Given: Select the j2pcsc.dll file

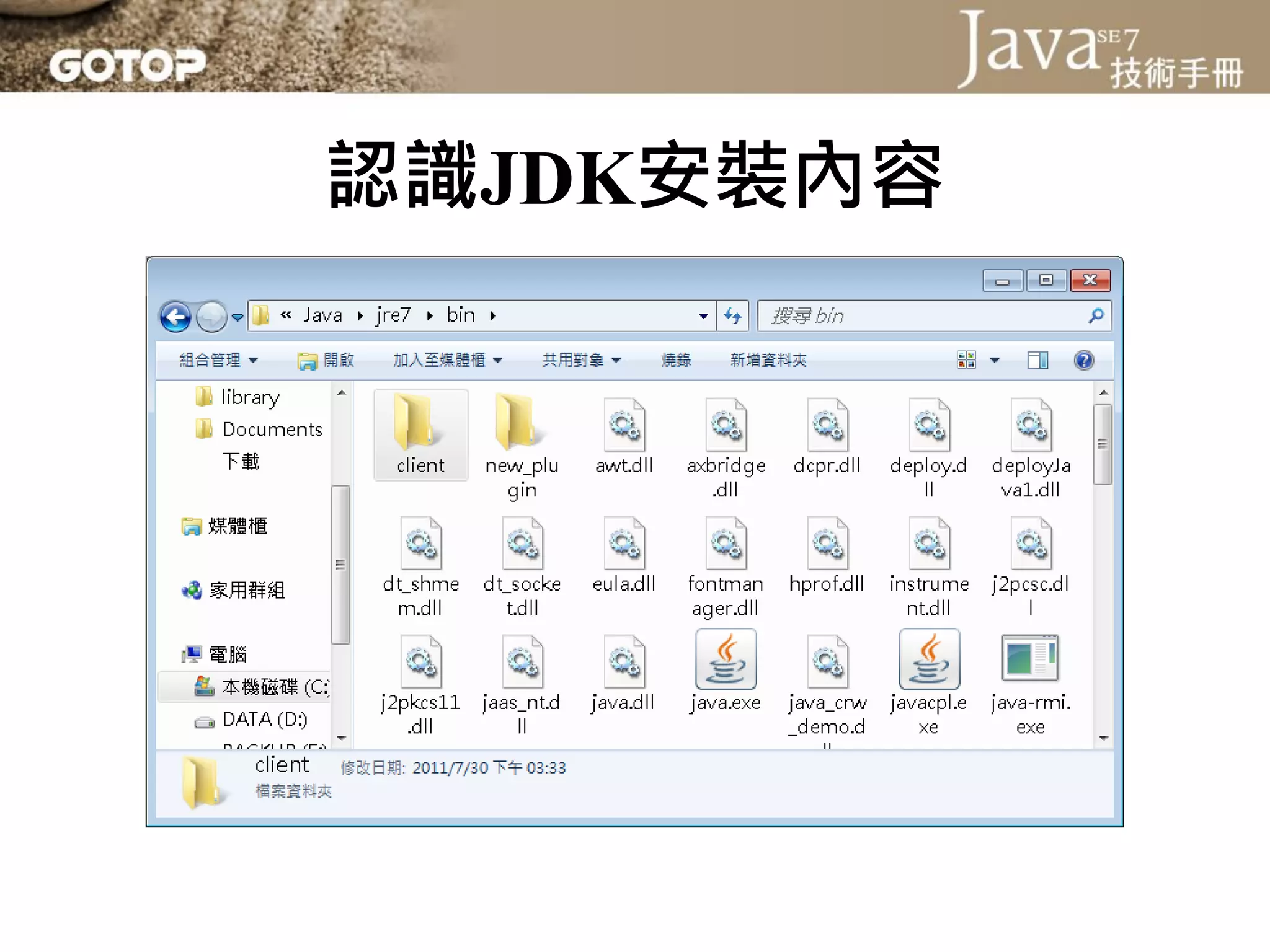Looking at the screenshot, I should (1031, 566).
